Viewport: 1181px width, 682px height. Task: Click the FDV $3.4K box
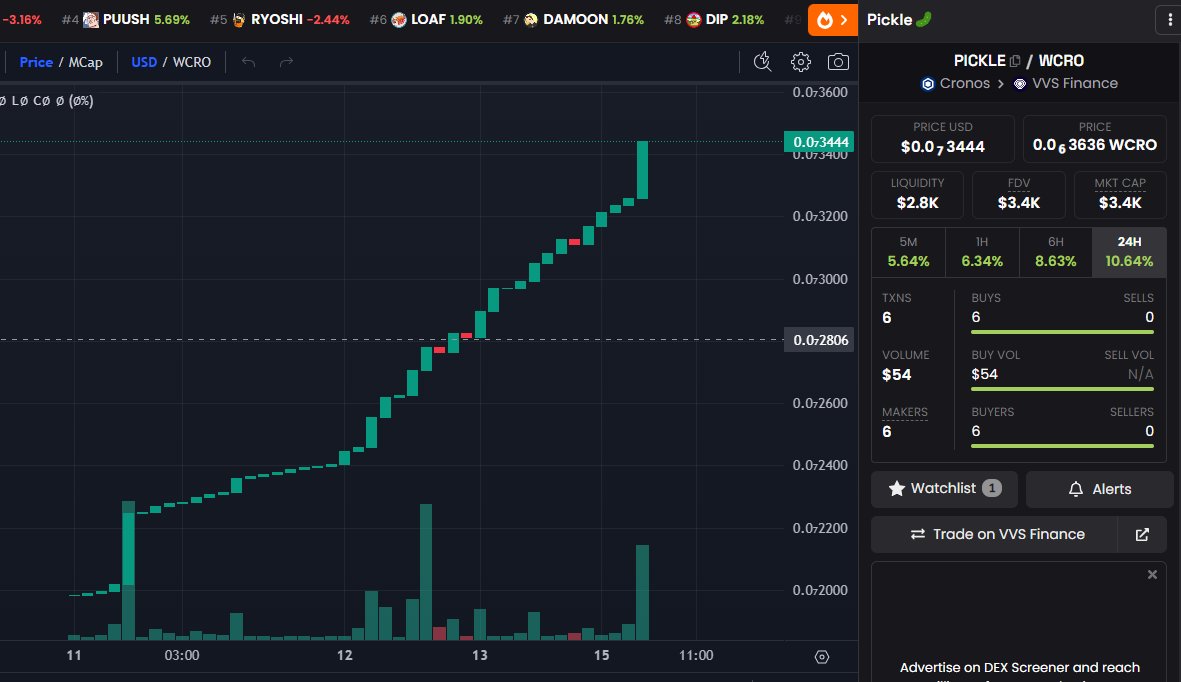point(1019,194)
